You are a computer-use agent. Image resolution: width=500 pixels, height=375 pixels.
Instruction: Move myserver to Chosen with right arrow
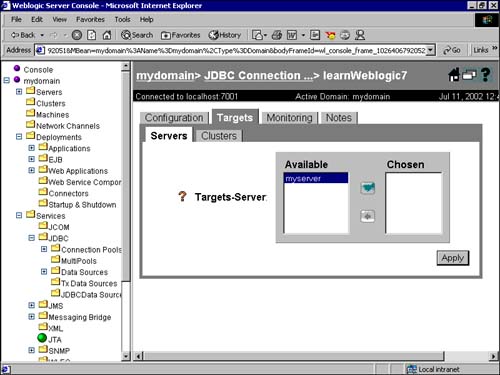click(368, 188)
